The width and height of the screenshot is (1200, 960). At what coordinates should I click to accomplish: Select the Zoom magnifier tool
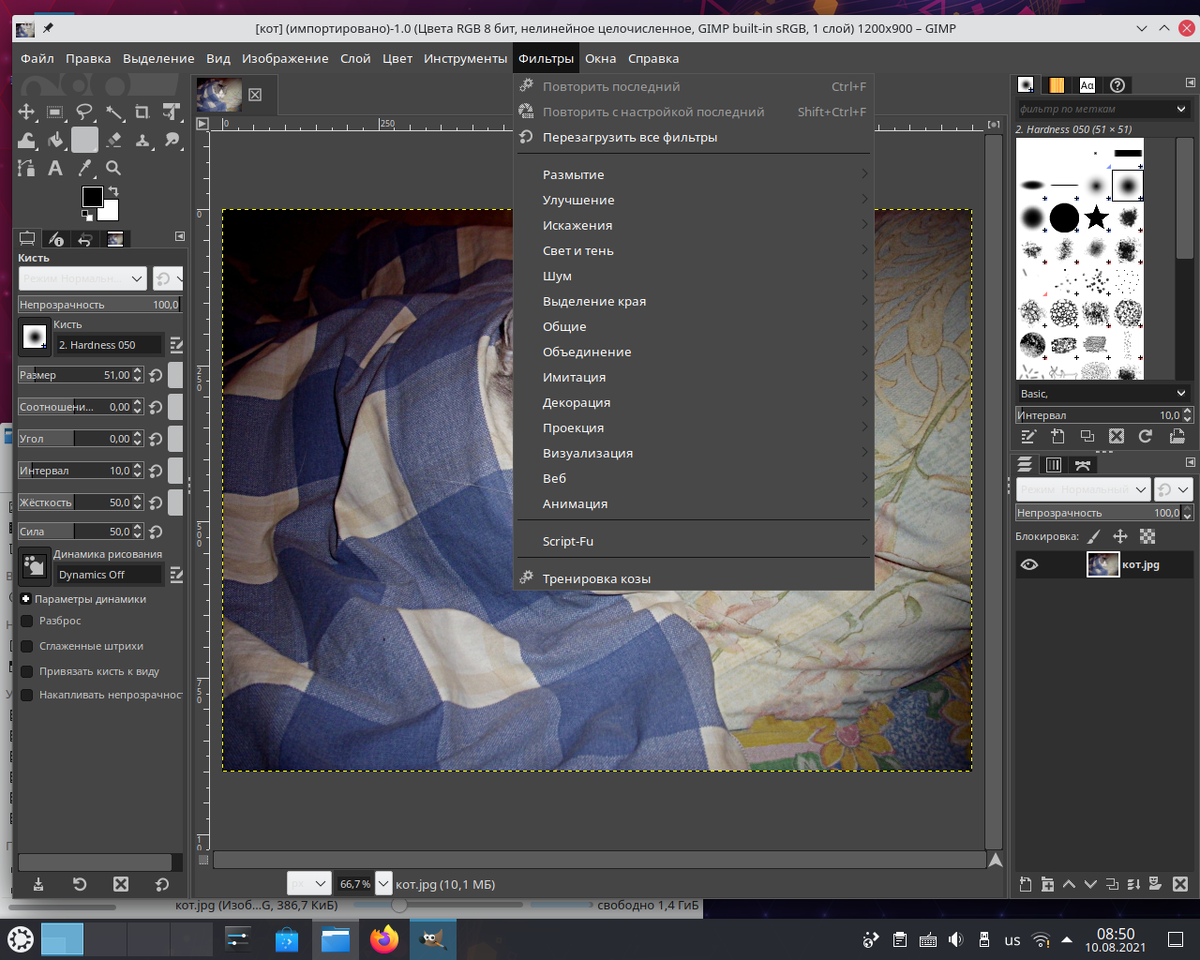(114, 168)
